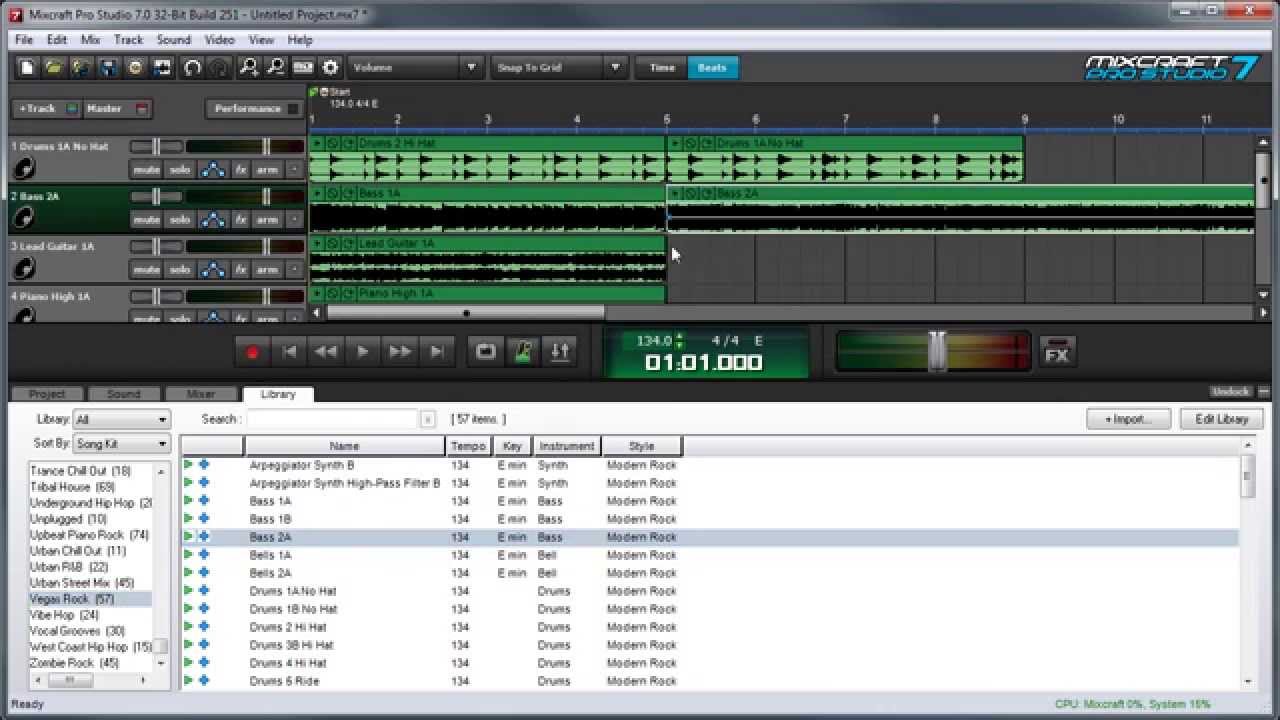Viewport: 1280px width, 720px height.
Task: Toggle automation on Lead Guitar 1A track
Action: 213,269
